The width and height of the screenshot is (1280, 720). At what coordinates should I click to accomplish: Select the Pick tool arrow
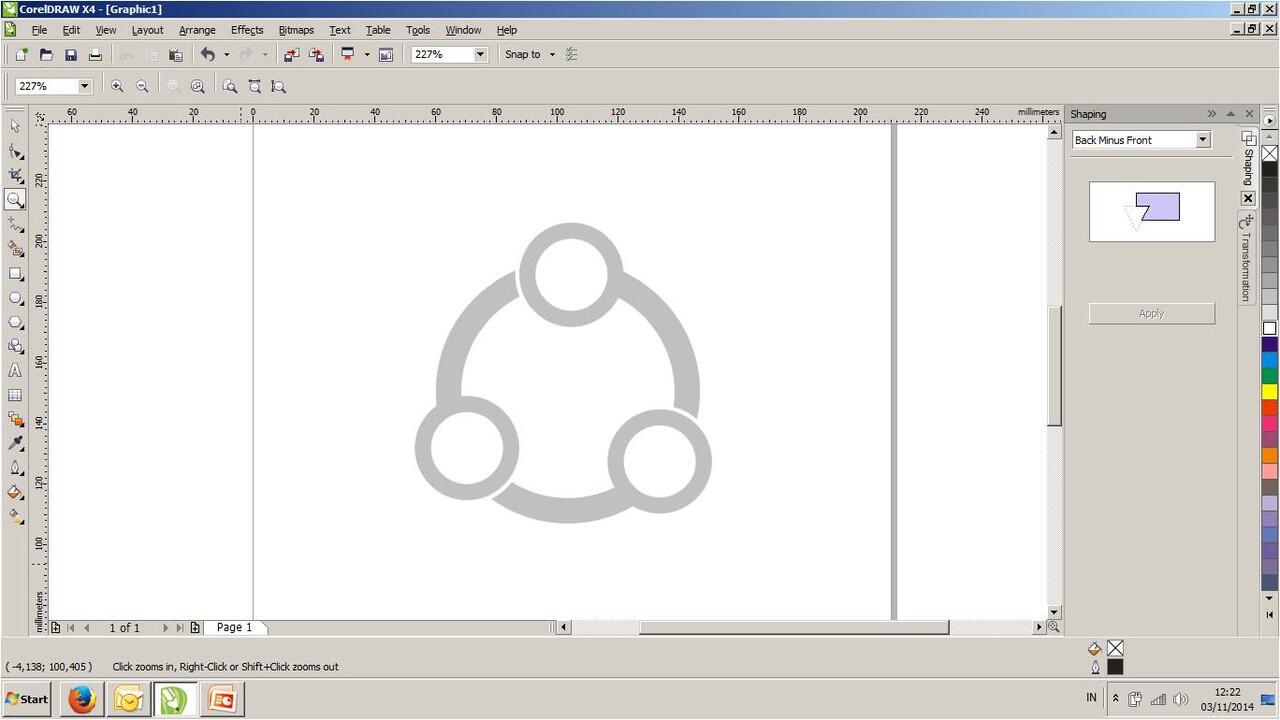click(15, 126)
